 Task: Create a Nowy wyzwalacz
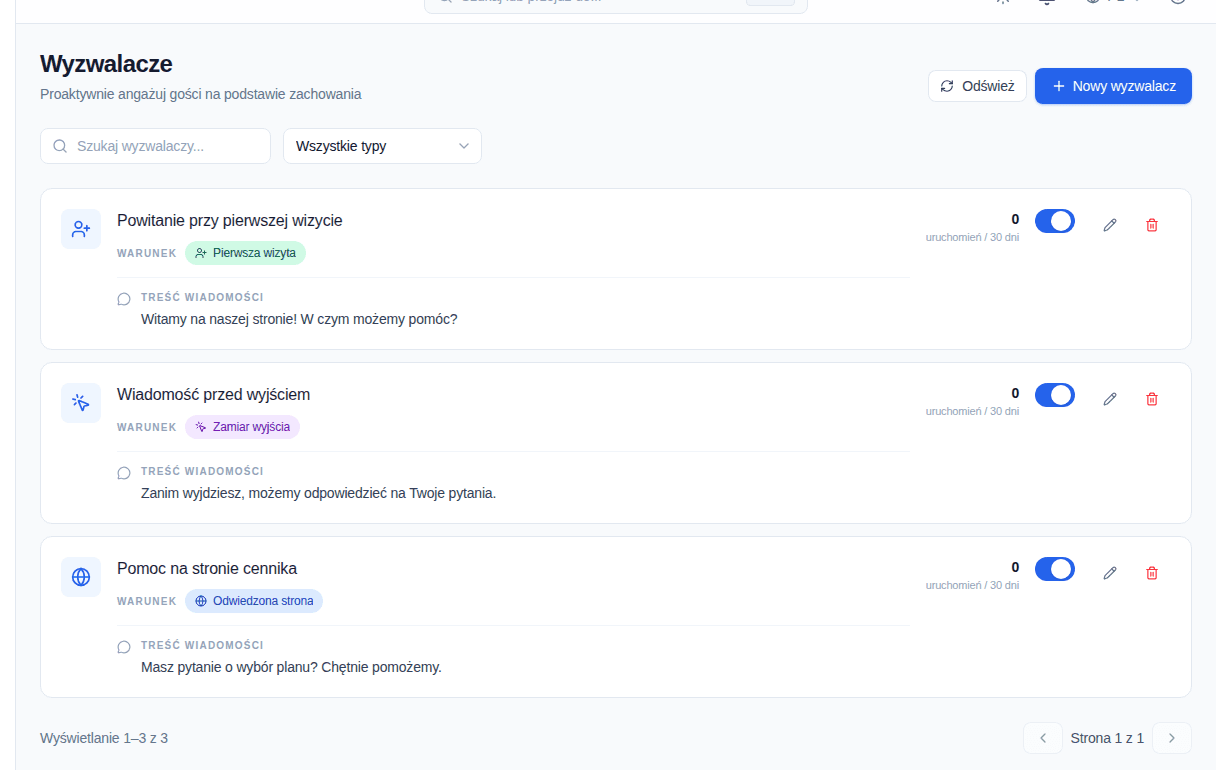1113,86
